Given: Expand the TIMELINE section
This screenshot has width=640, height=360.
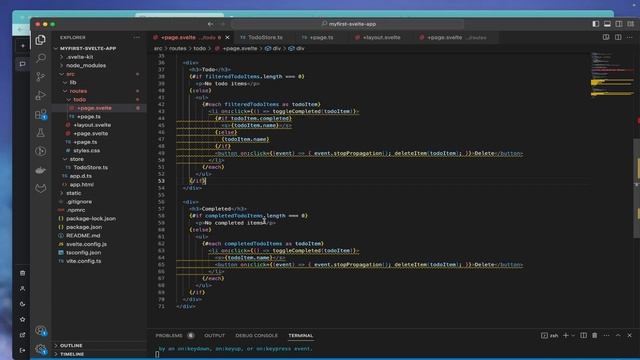Looking at the screenshot, I should tap(72, 354).
